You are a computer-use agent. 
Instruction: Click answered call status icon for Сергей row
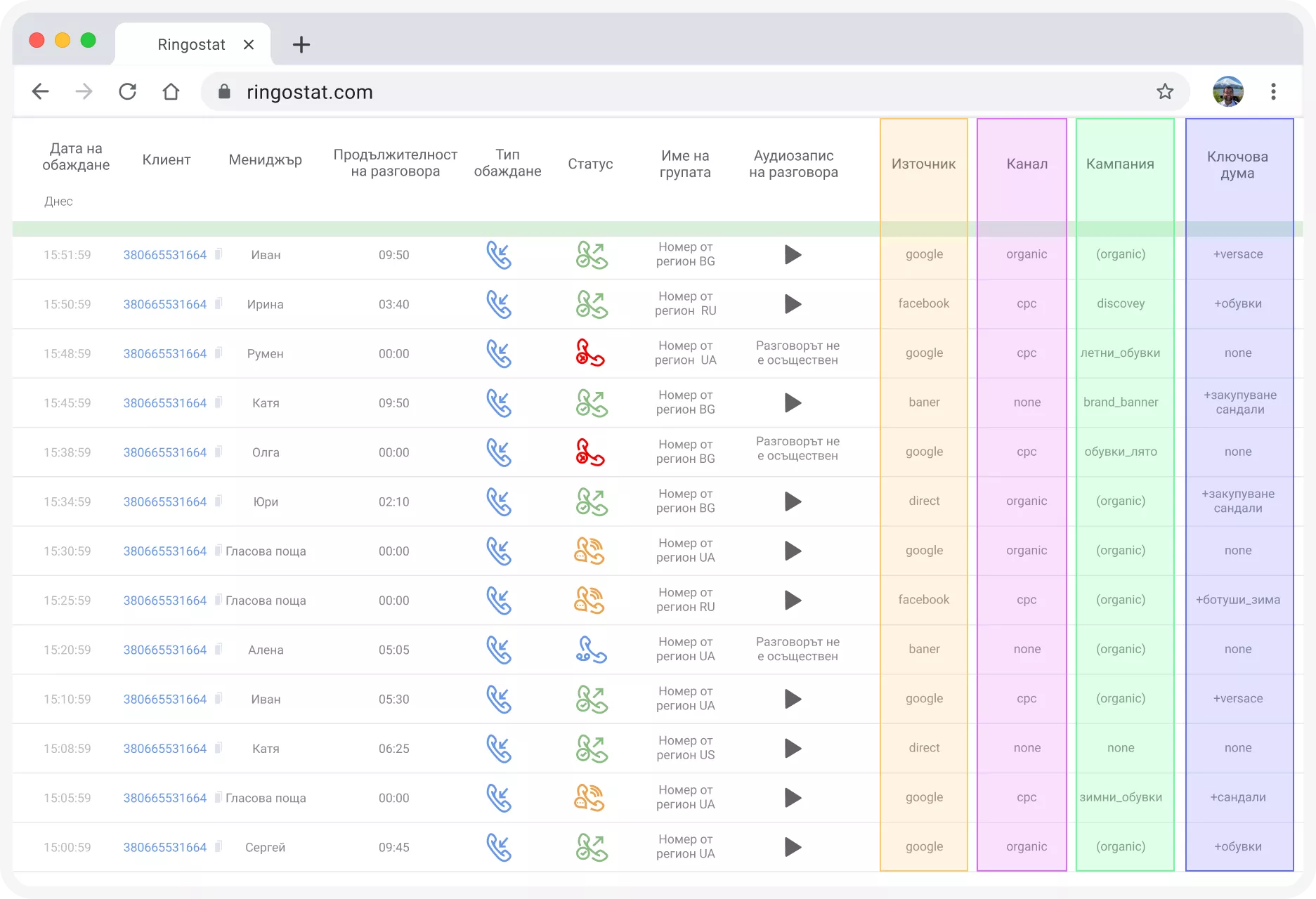coord(592,847)
